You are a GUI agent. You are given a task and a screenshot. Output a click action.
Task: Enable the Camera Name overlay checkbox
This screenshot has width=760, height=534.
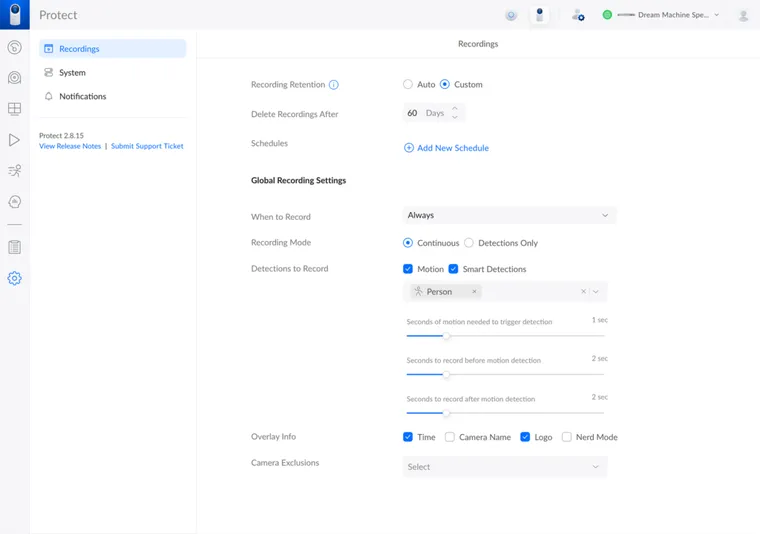[x=450, y=437]
